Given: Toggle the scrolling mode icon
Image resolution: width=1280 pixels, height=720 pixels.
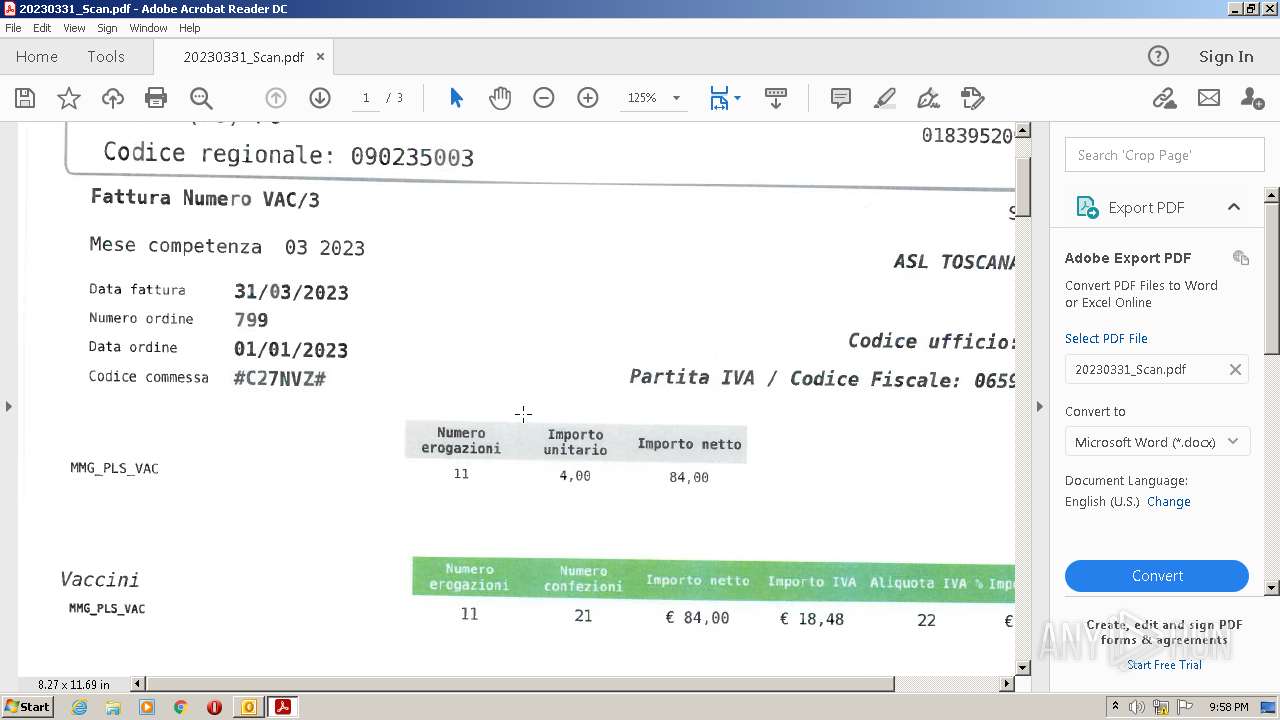Looking at the screenshot, I should [776, 98].
